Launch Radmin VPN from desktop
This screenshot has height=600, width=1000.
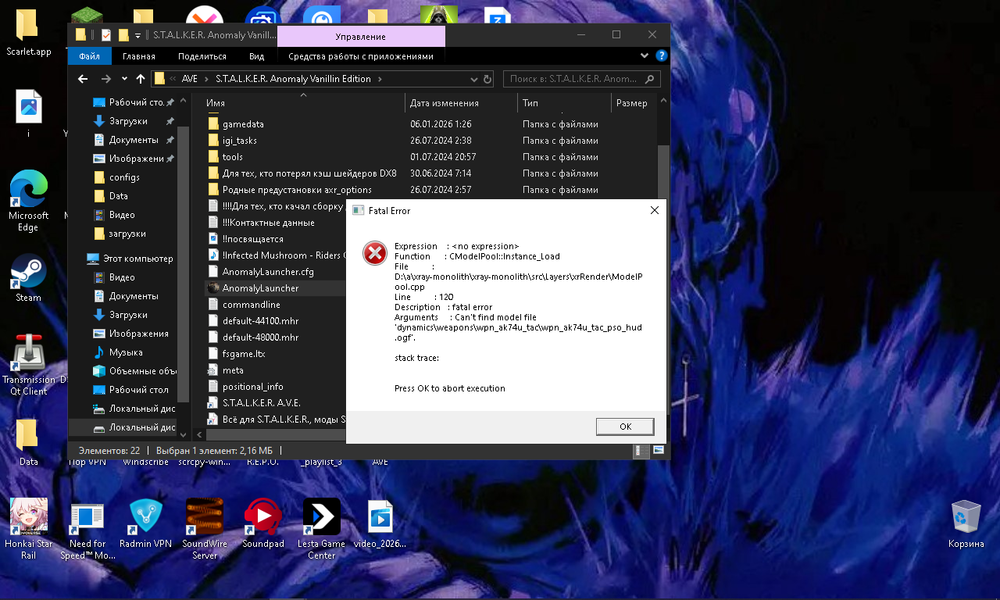point(146,517)
